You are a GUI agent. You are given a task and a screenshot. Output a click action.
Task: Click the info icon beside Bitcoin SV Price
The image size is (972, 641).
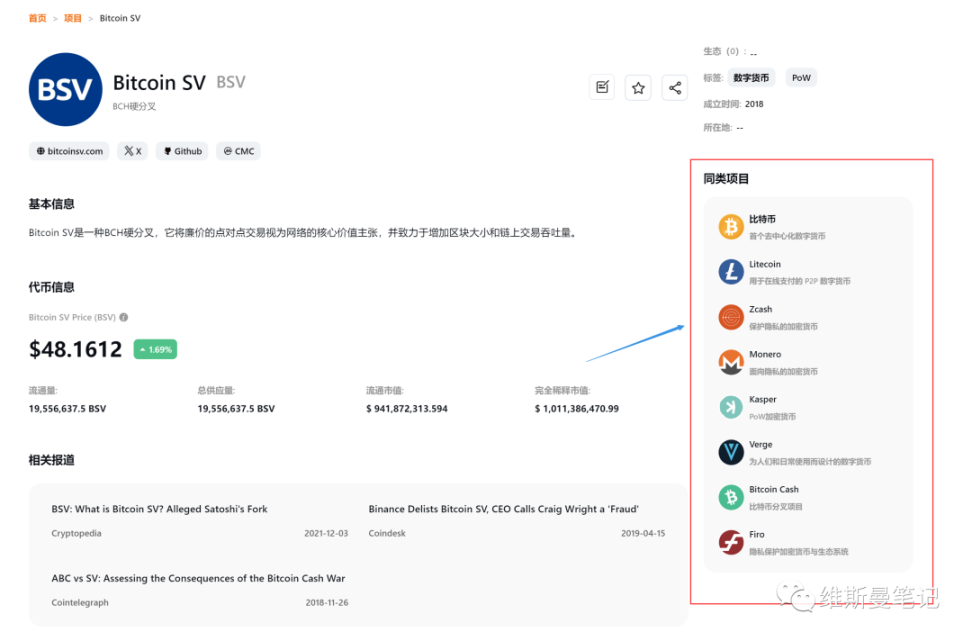tap(124, 317)
